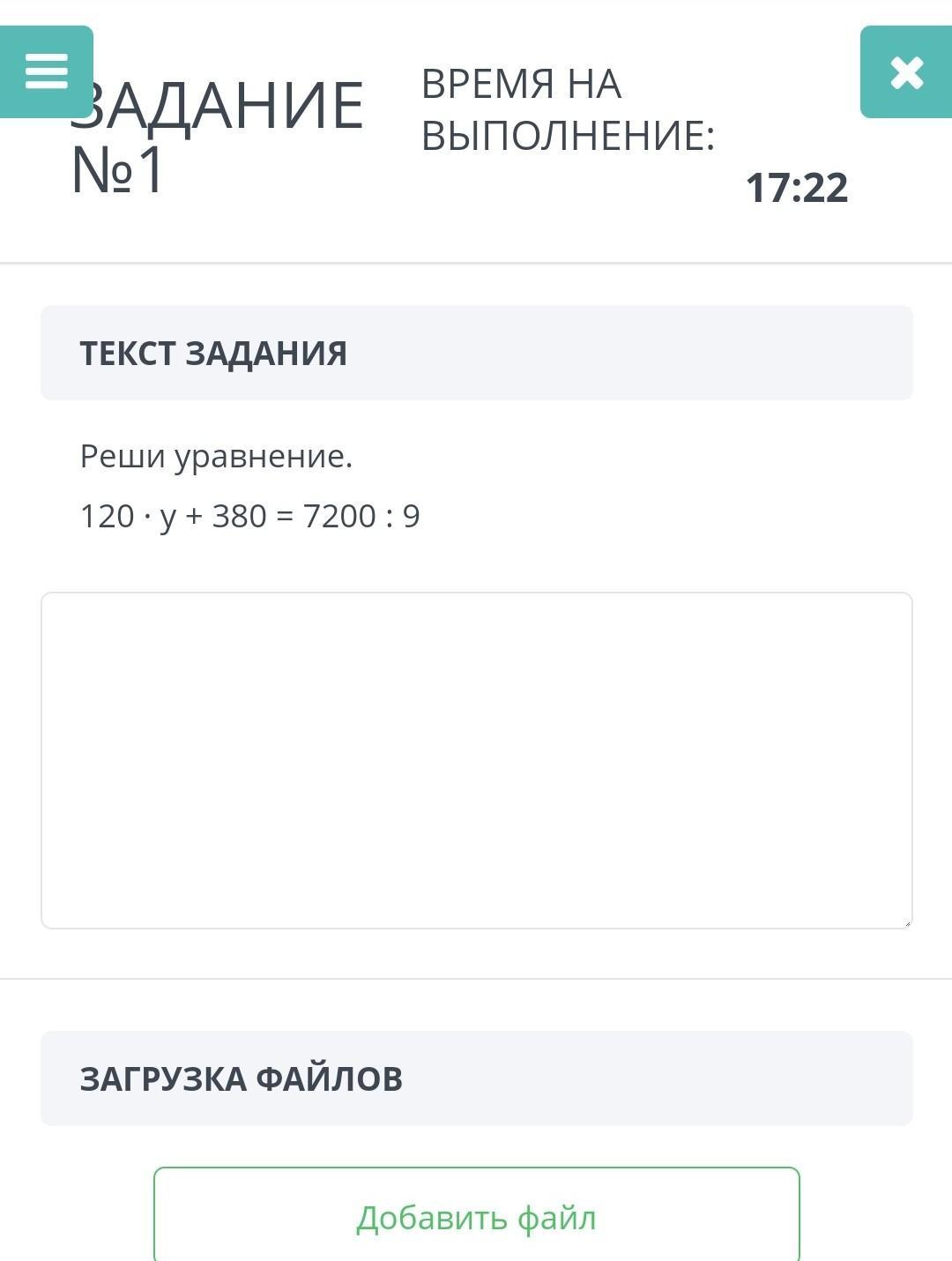Click the ЗАДАНИЕ heading text
Image resolution: width=952 pixels, height=1261 pixels.
point(229,106)
